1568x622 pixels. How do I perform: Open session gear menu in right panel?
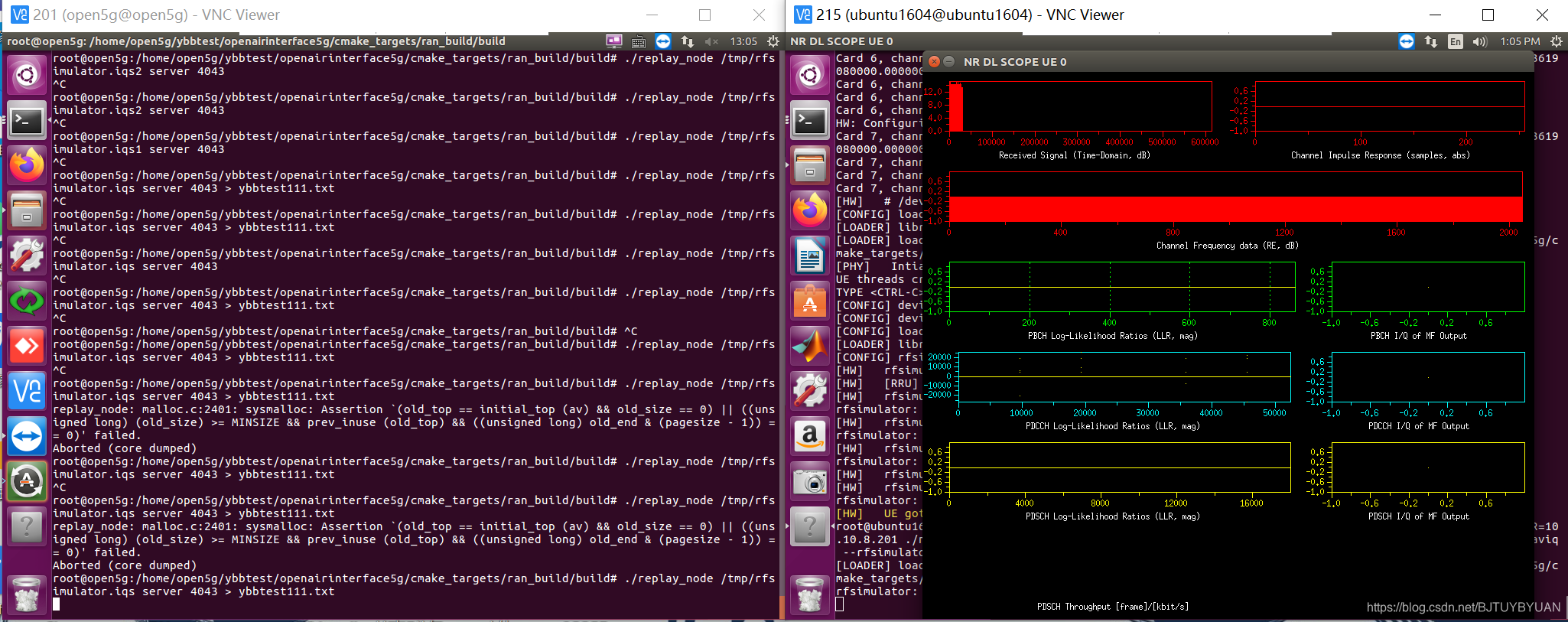click(1556, 41)
